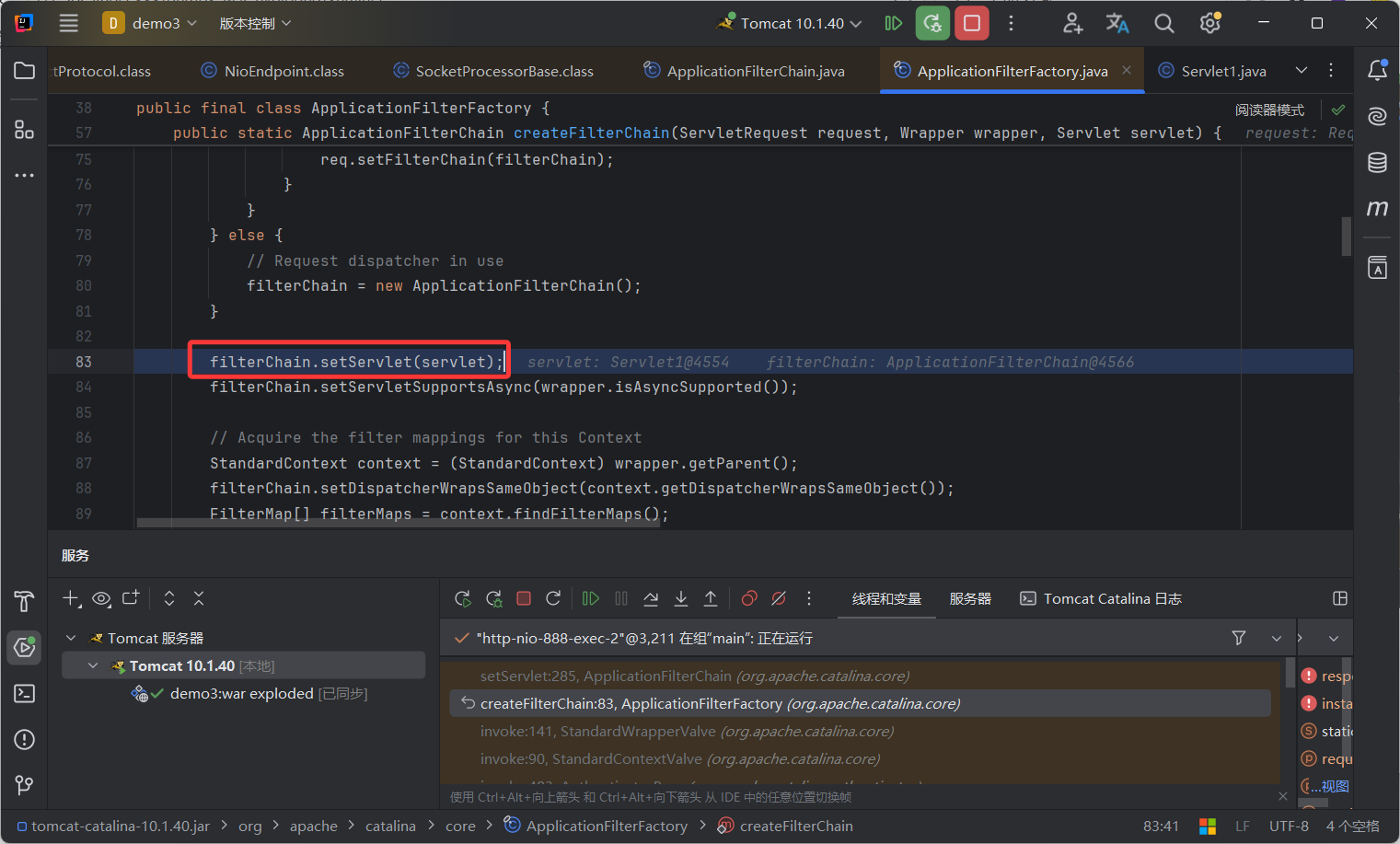Open the Terminal tool window icon
Image resolution: width=1400 pixels, height=844 pixels.
tap(25, 693)
